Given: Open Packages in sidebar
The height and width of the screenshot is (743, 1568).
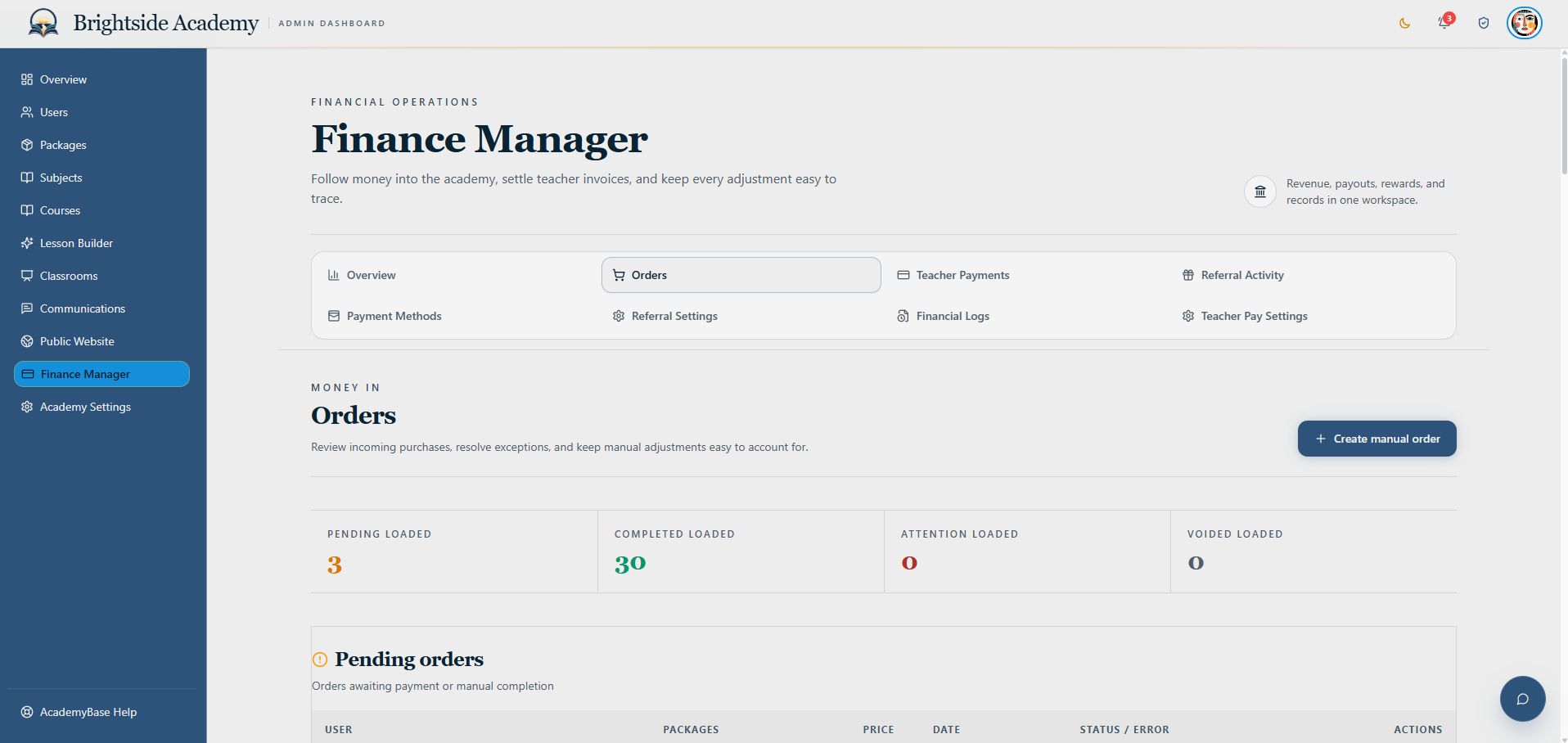Looking at the screenshot, I should (x=101, y=145).
